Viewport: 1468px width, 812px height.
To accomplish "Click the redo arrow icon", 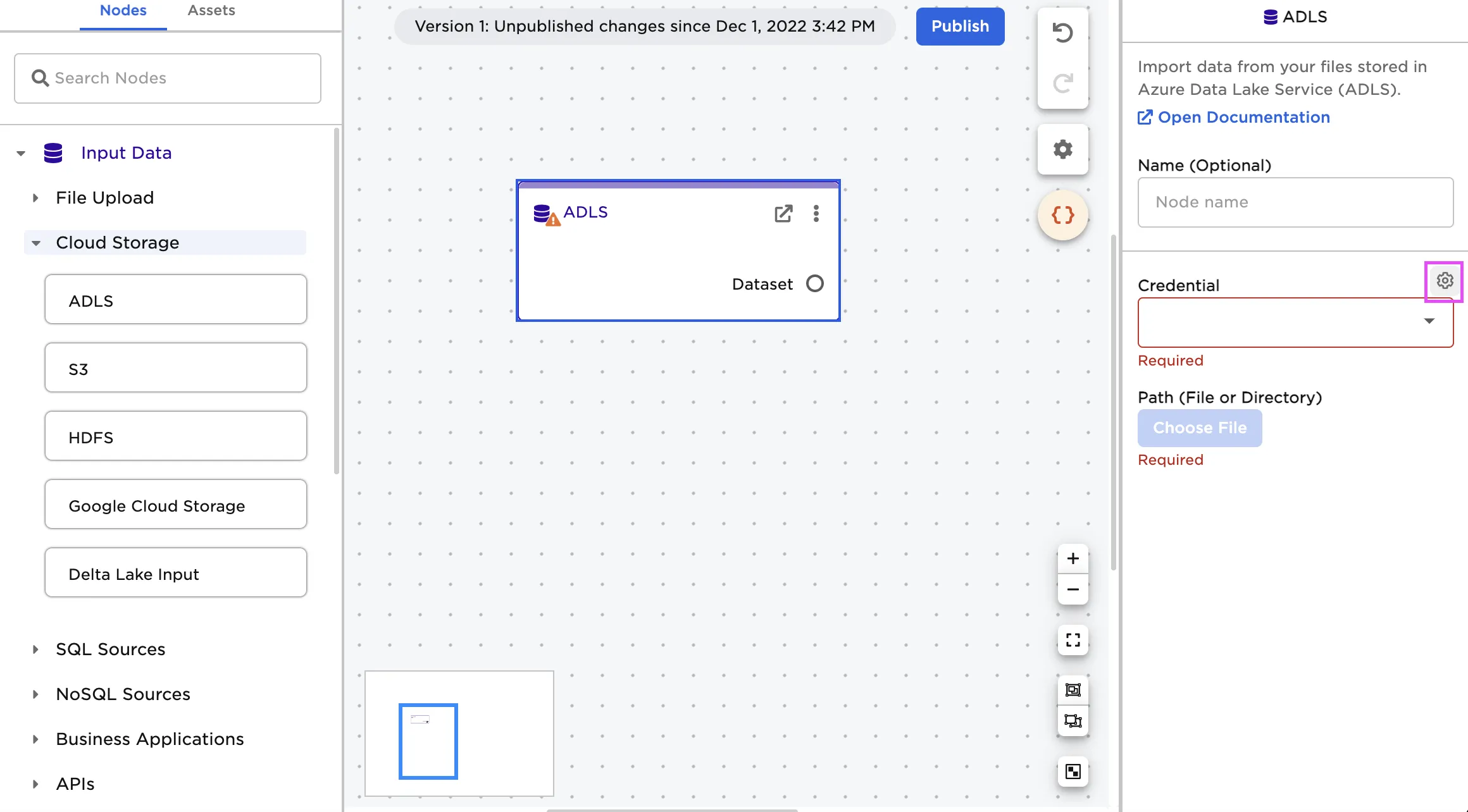I will [x=1062, y=83].
